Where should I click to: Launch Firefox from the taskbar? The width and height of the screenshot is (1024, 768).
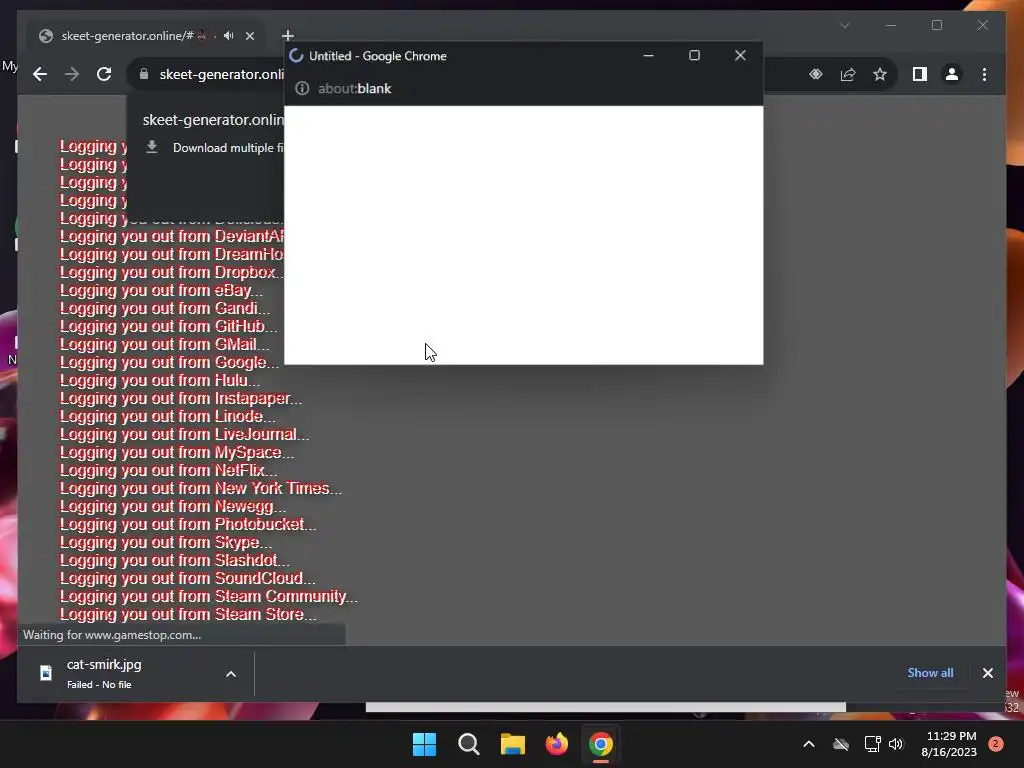(x=557, y=744)
